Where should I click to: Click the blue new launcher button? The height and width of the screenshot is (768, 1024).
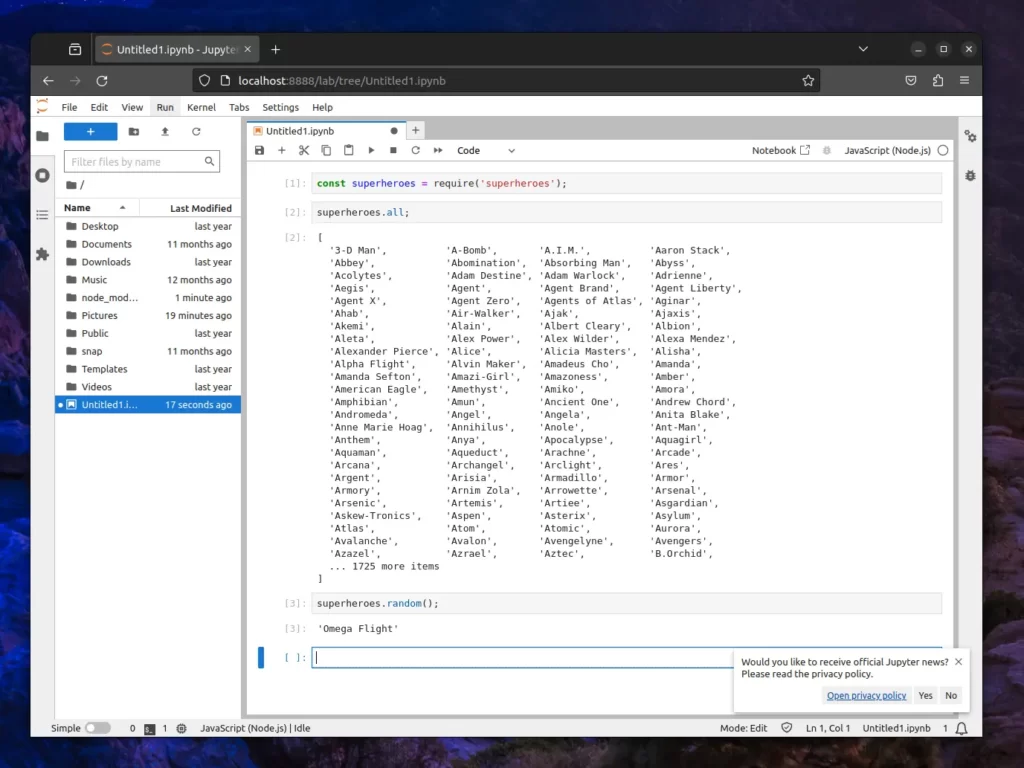point(91,131)
